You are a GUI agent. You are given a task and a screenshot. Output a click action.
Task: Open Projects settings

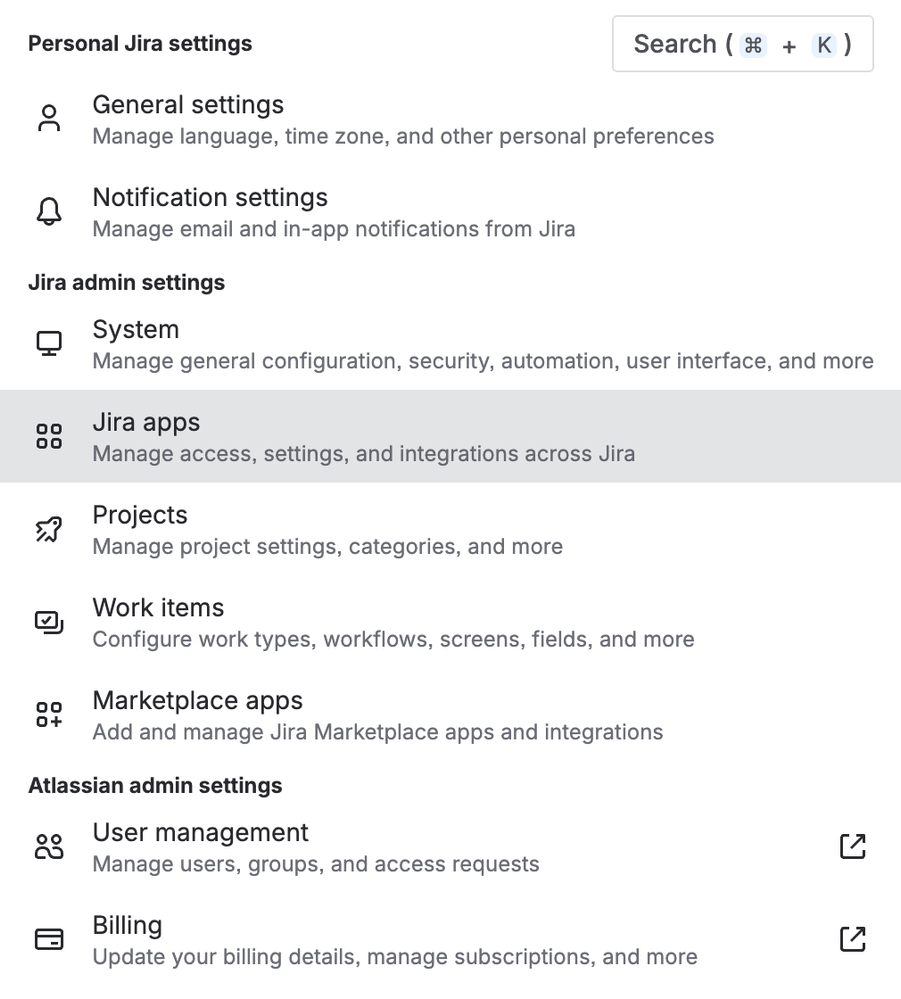tap(140, 515)
